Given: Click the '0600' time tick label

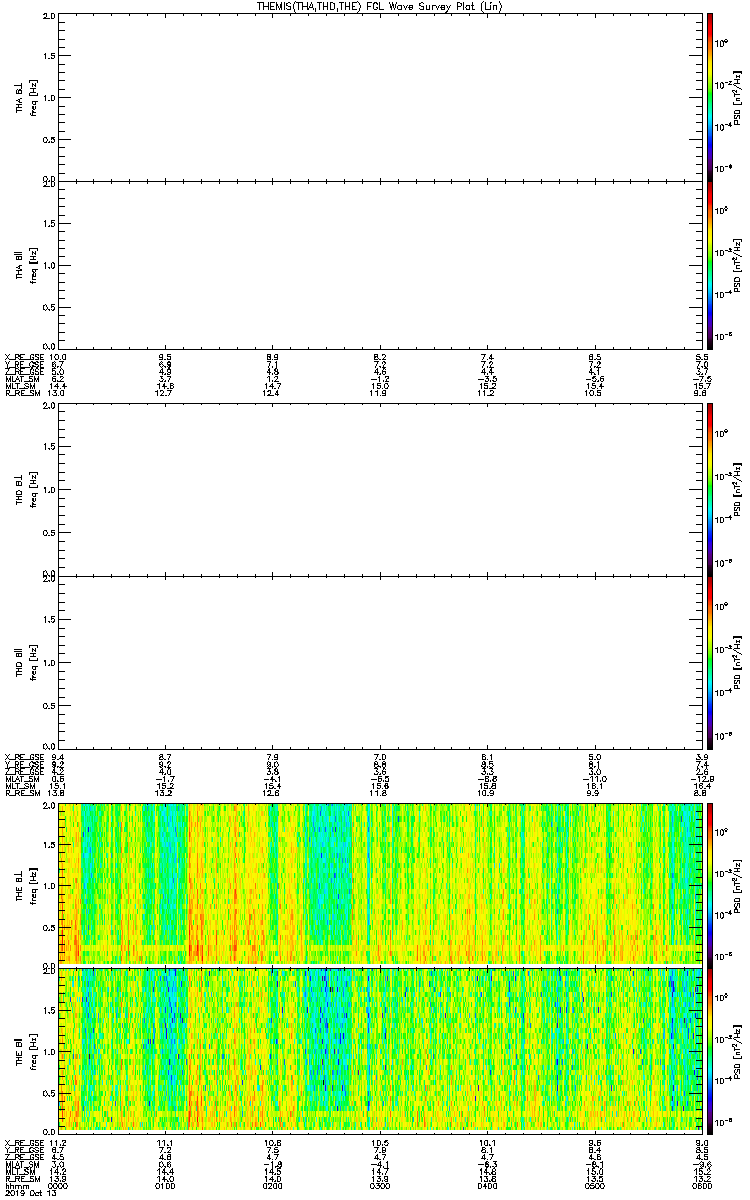Looking at the screenshot, I should click(701, 1184).
